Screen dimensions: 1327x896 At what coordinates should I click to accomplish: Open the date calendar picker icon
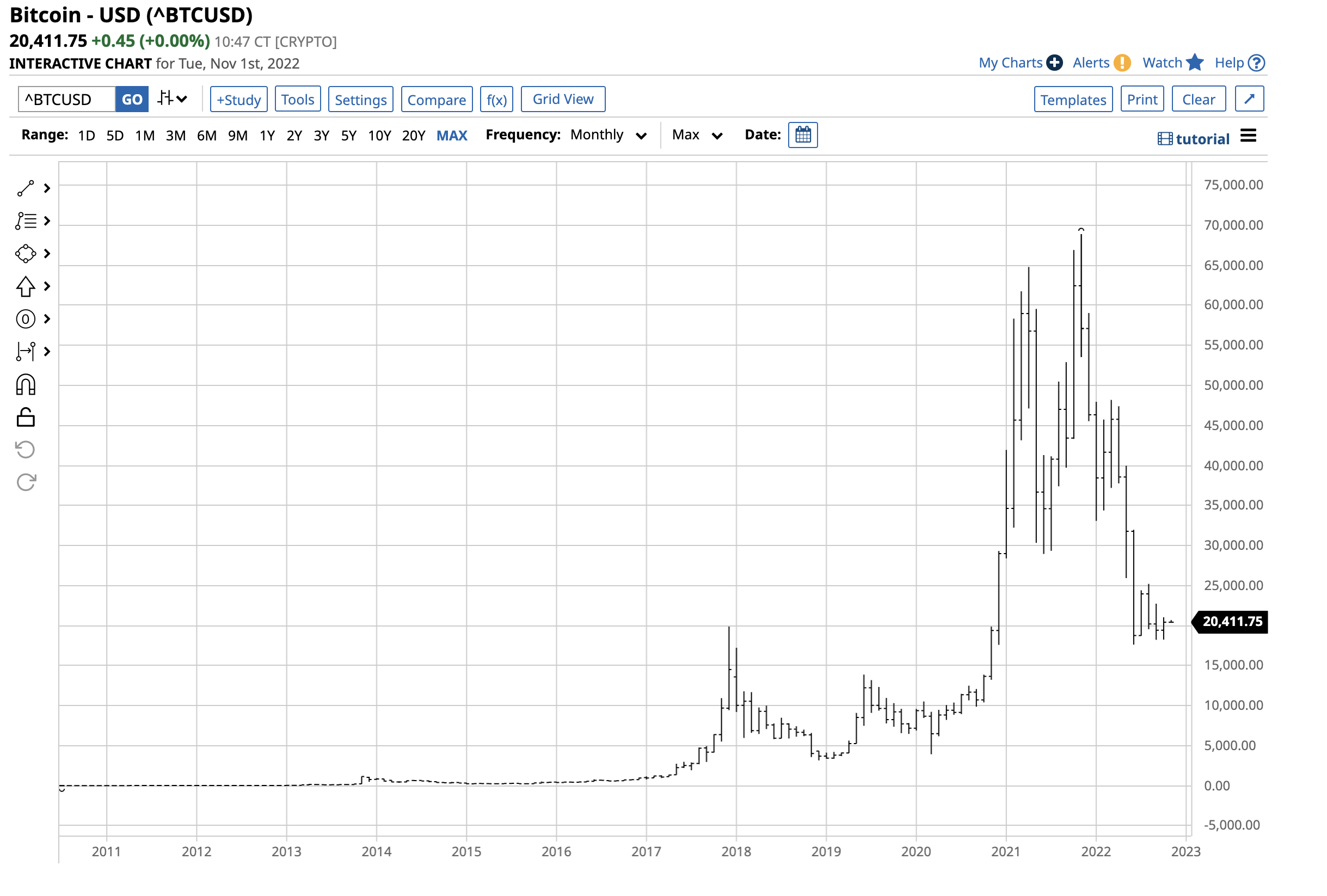803,136
